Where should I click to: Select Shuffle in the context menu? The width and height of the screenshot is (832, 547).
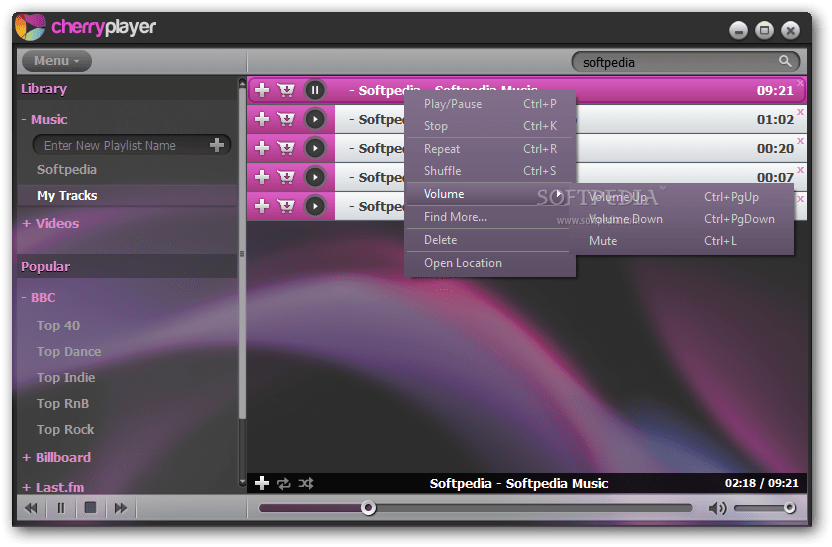pyautogui.click(x=490, y=171)
